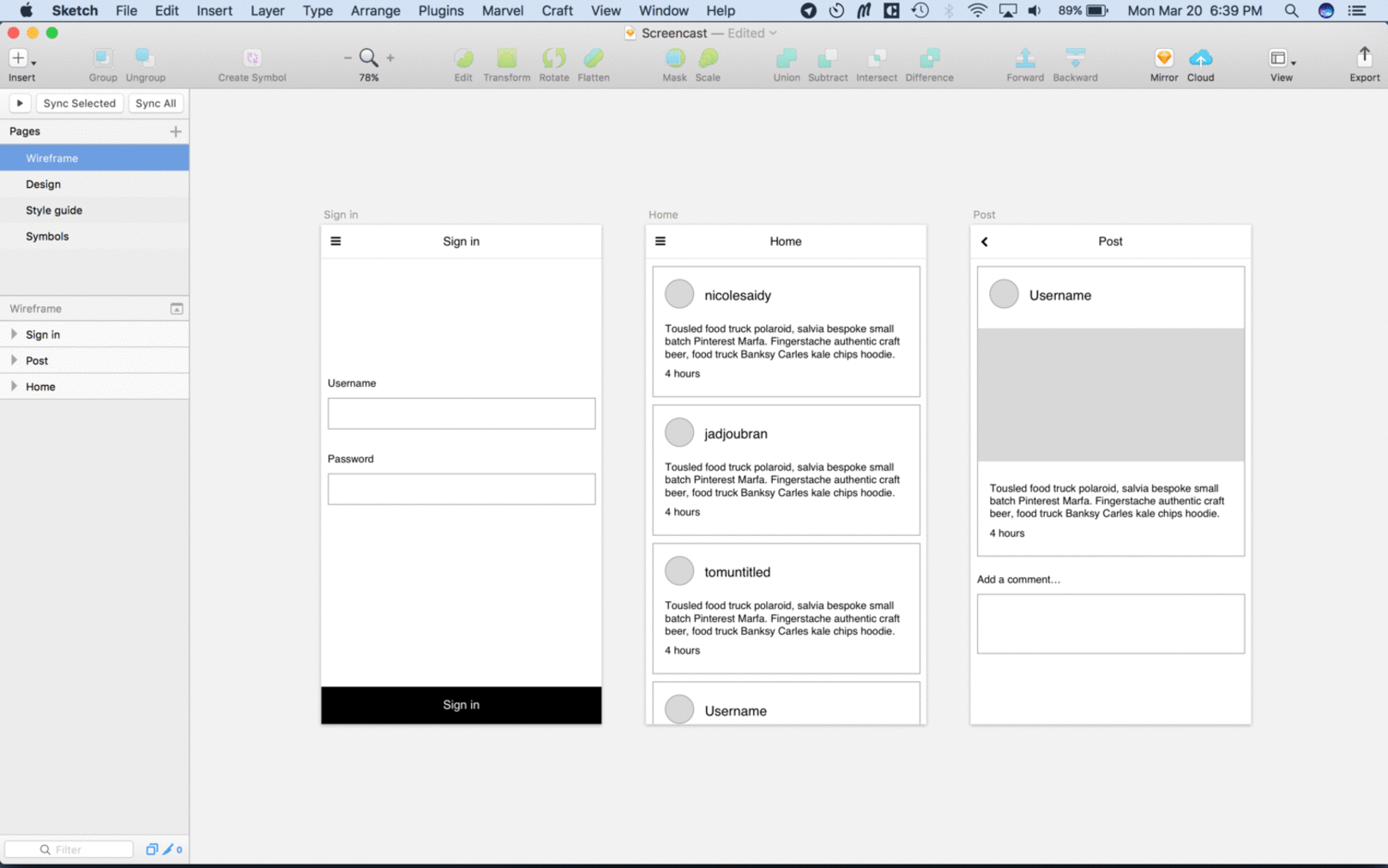Open the Arrange menu
This screenshot has width=1388, height=868.
375,10
